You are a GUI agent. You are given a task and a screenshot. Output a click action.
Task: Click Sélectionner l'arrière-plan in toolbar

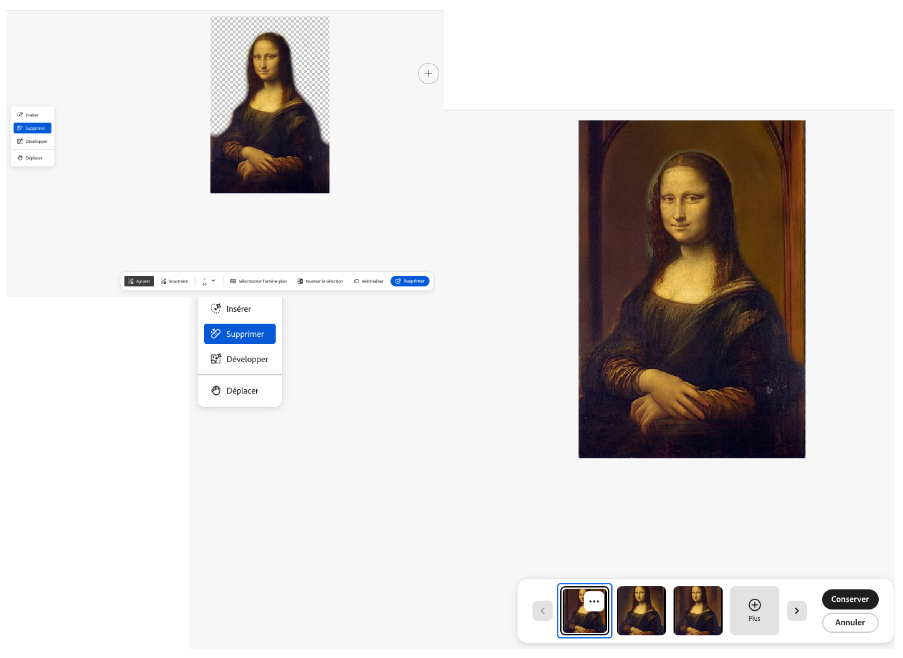(x=258, y=281)
